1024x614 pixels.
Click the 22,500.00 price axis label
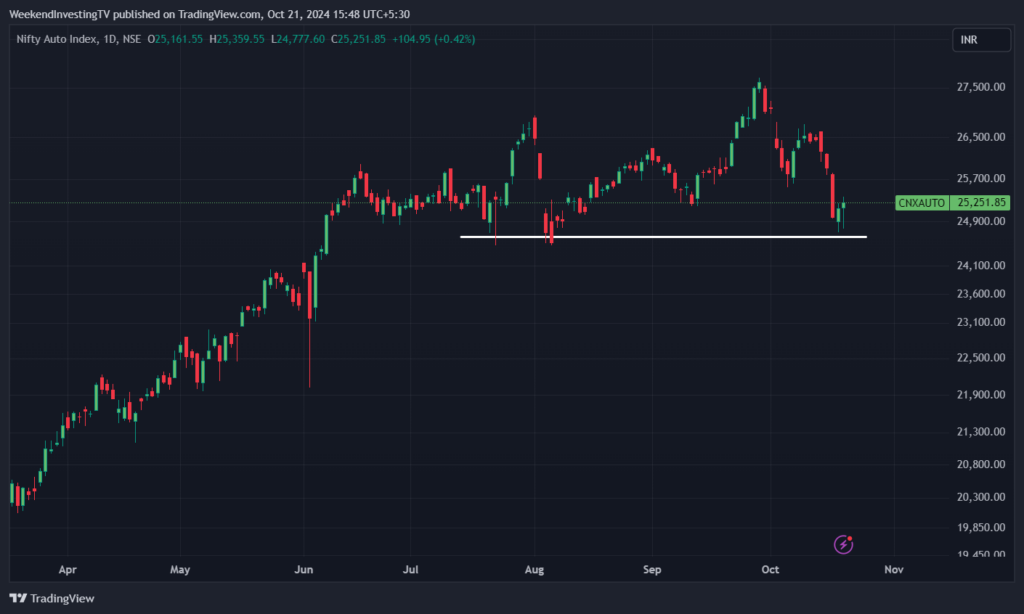980,358
